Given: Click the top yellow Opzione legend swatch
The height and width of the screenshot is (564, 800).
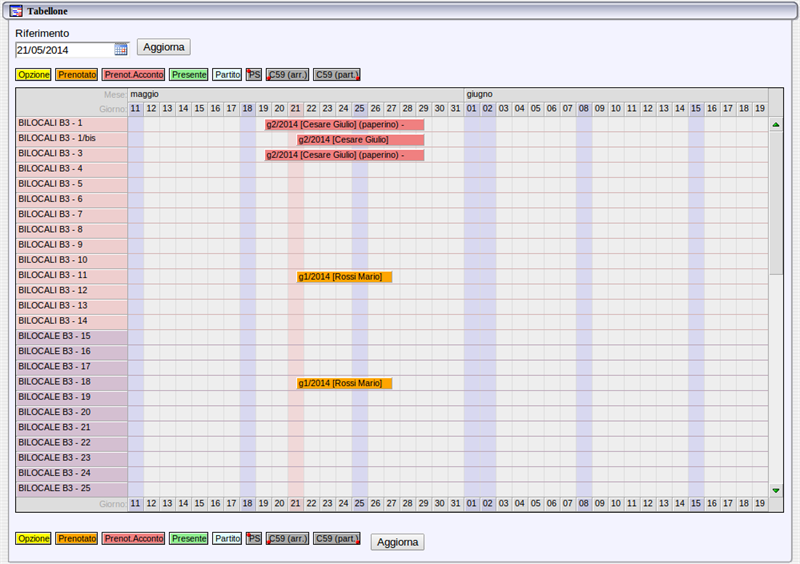Looking at the screenshot, I should tap(33, 74).
